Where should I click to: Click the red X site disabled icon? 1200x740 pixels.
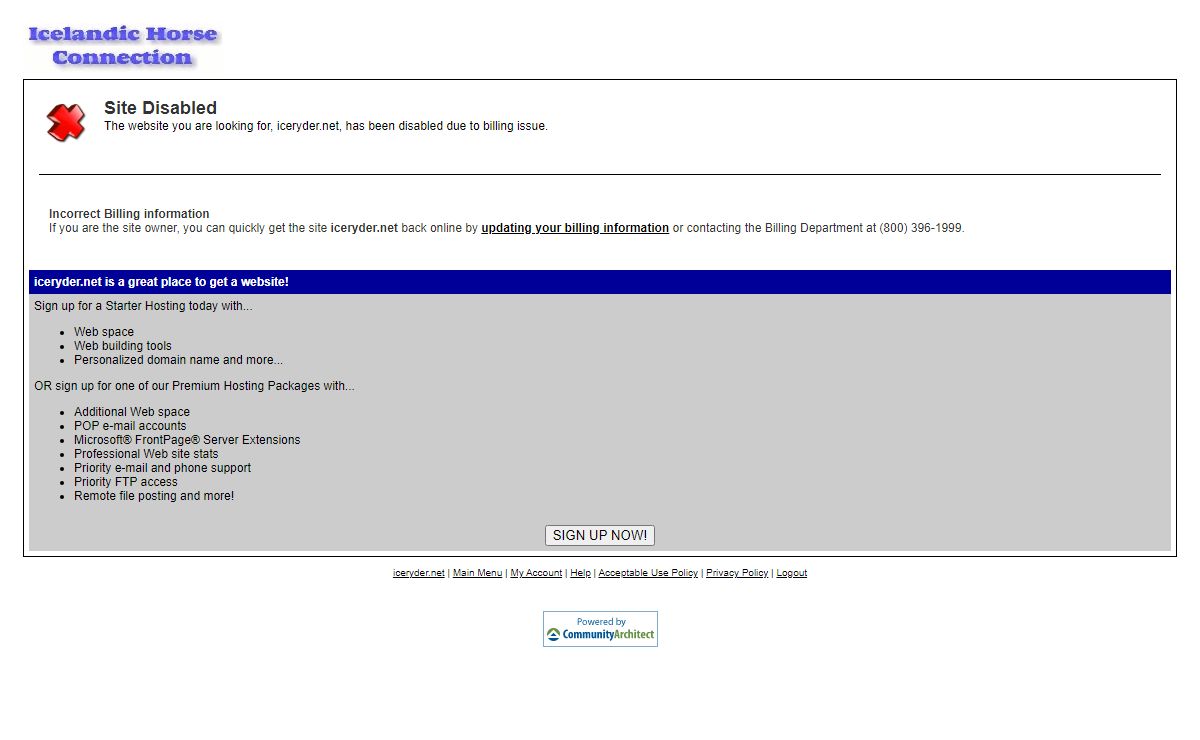pos(66,122)
